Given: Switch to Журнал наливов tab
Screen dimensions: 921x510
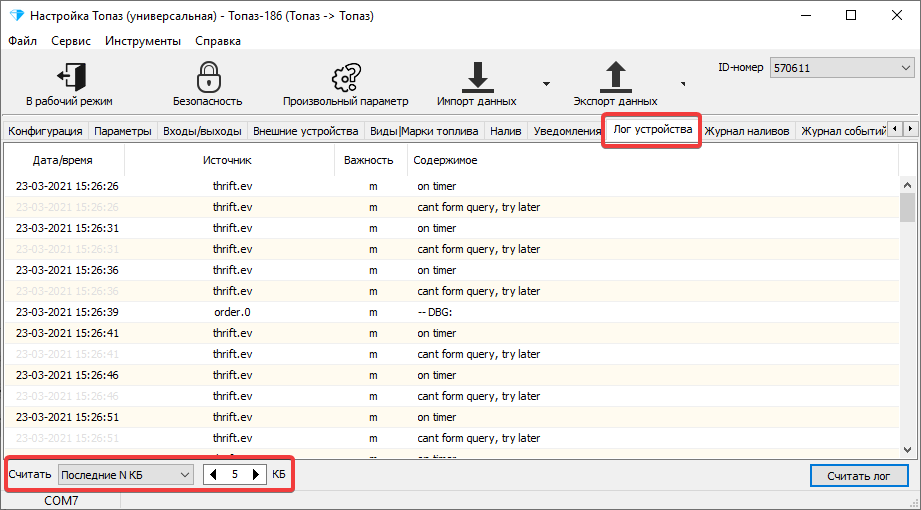Looking at the screenshot, I should click(x=747, y=131).
